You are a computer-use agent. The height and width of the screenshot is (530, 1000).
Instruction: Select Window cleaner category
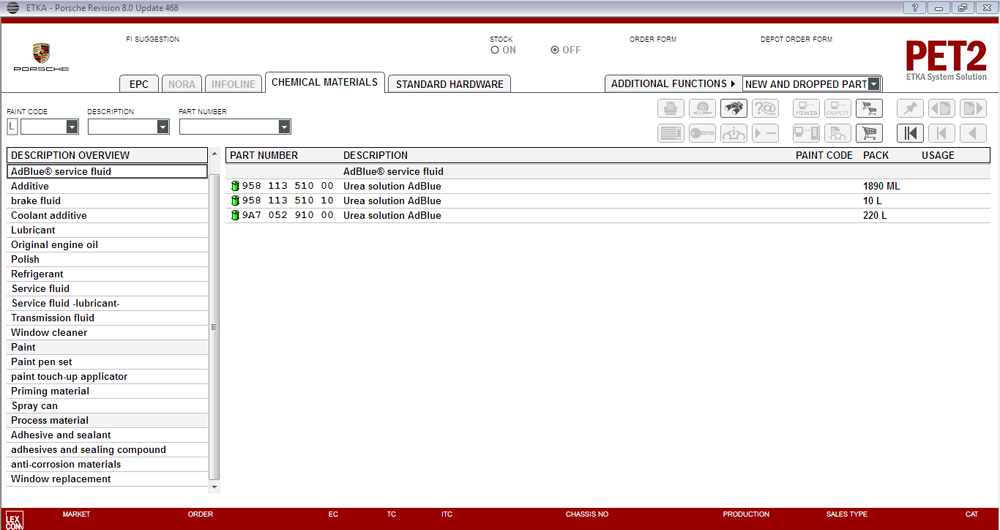click(x=107, y=332)
